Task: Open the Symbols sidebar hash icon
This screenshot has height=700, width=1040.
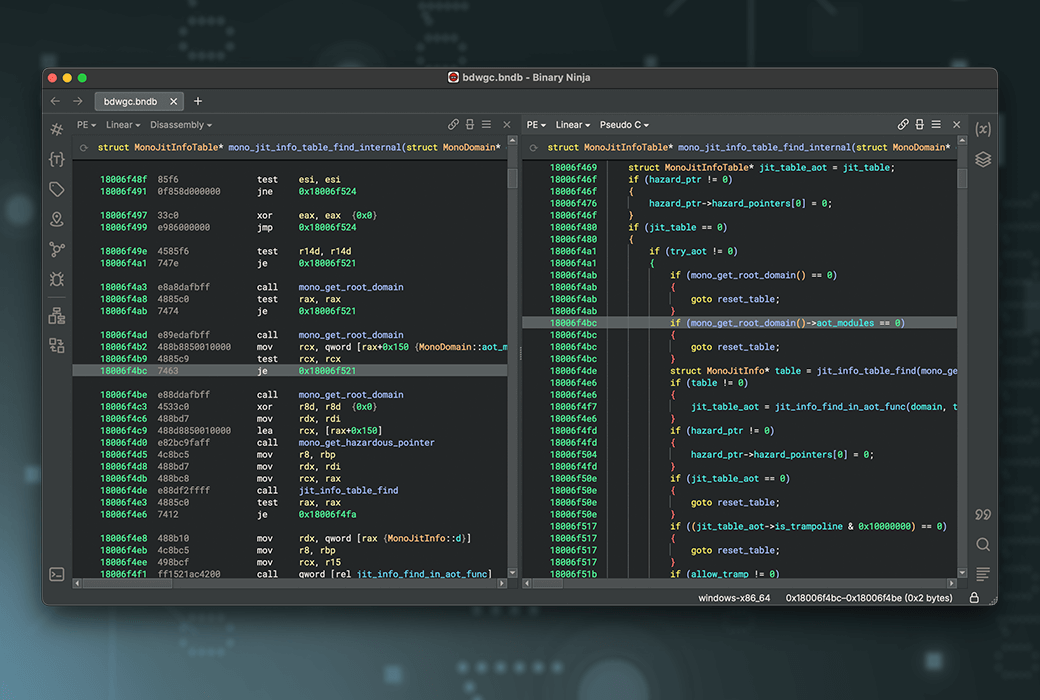Action: pos(57,129)
